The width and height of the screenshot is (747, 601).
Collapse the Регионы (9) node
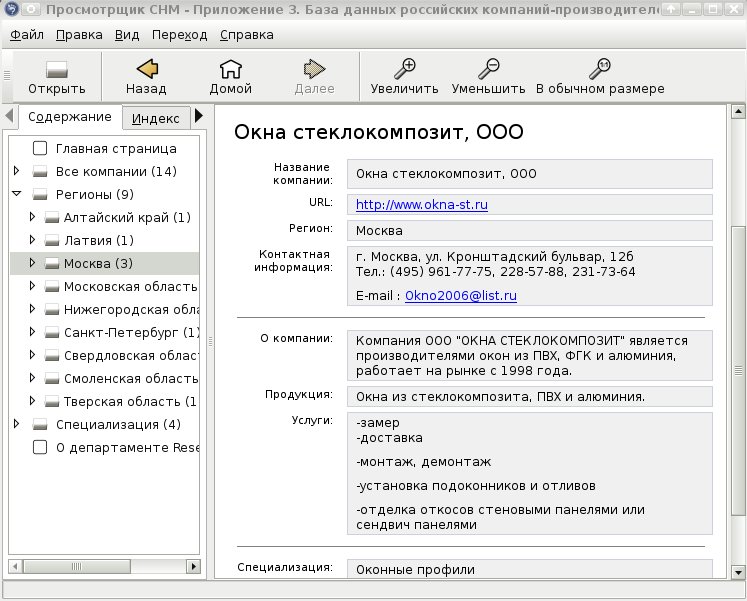(17, 194)
